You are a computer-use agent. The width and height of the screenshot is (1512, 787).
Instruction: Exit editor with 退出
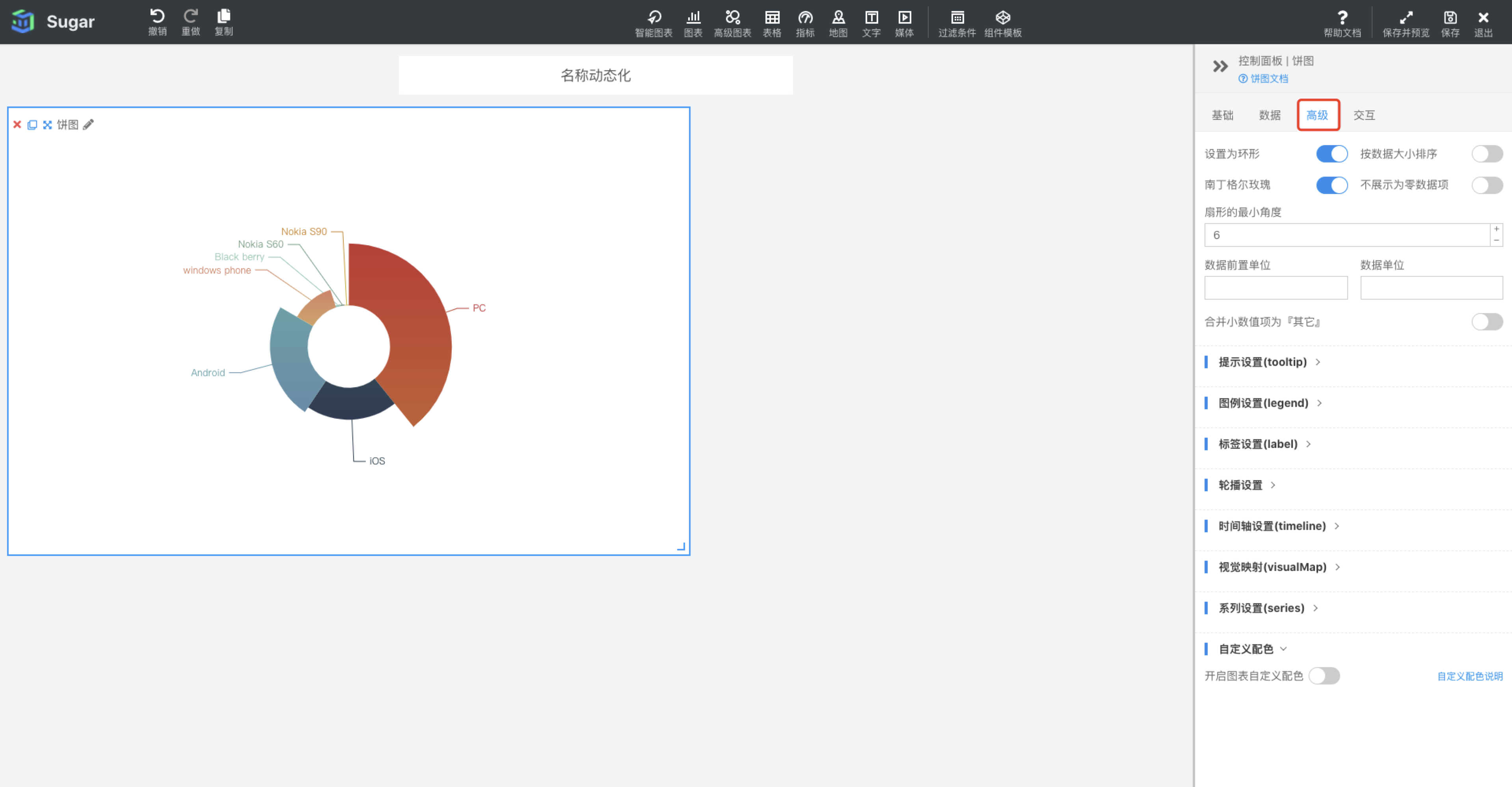point(1483,24)
